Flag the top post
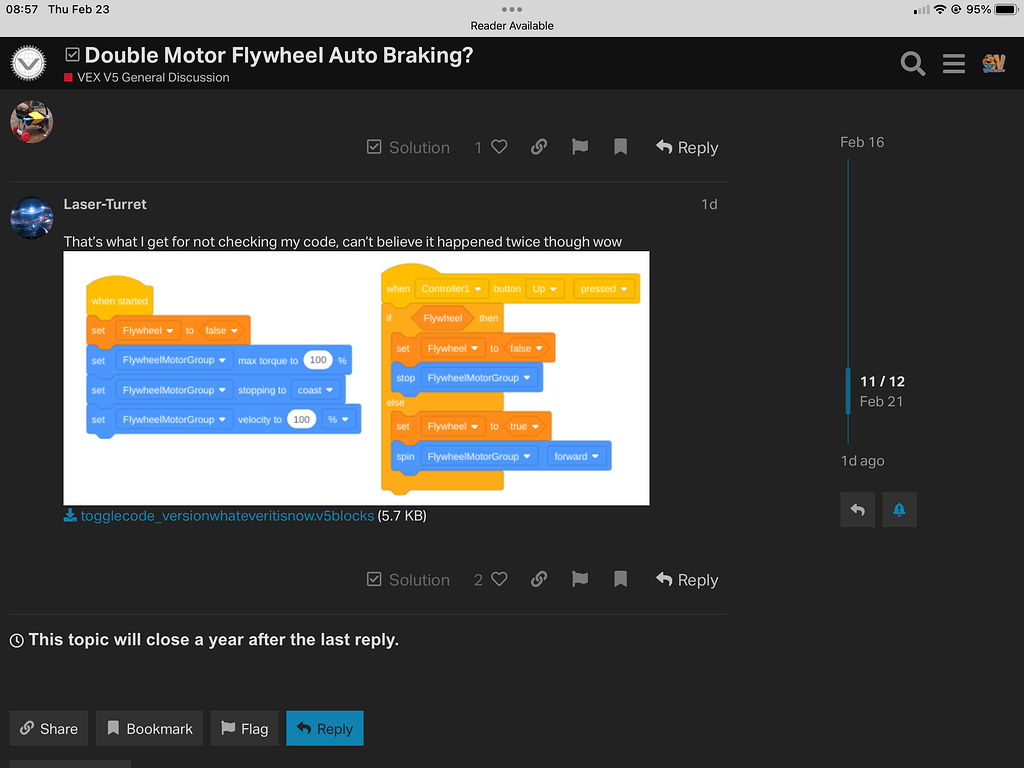 pyautogui.click(x=579, y=147)
